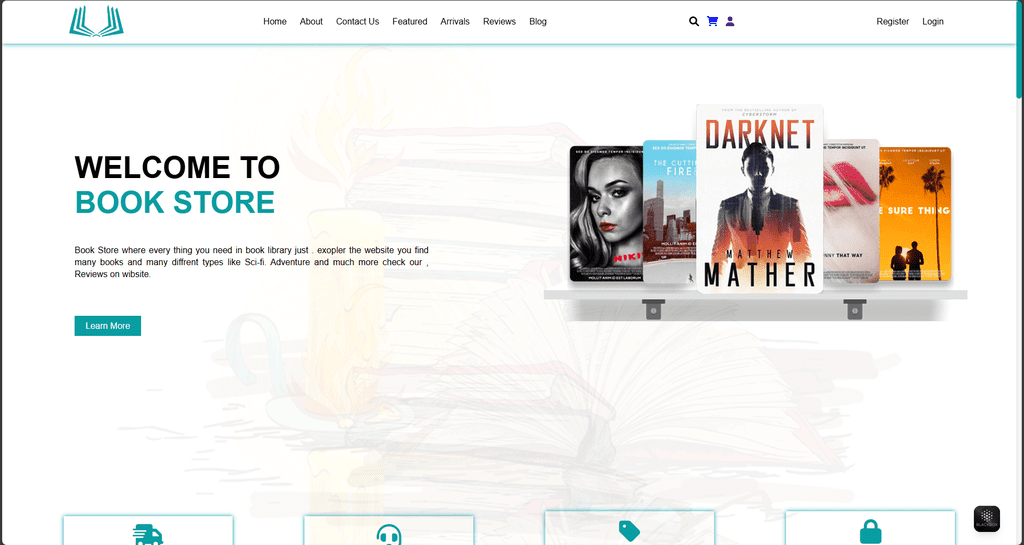Go to the Reviews section

click(499, 21)
